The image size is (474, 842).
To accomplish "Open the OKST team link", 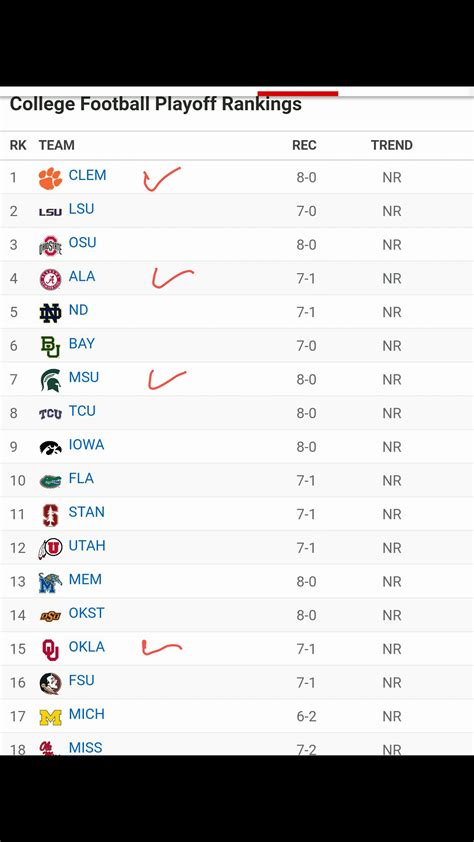I will 86,613.
